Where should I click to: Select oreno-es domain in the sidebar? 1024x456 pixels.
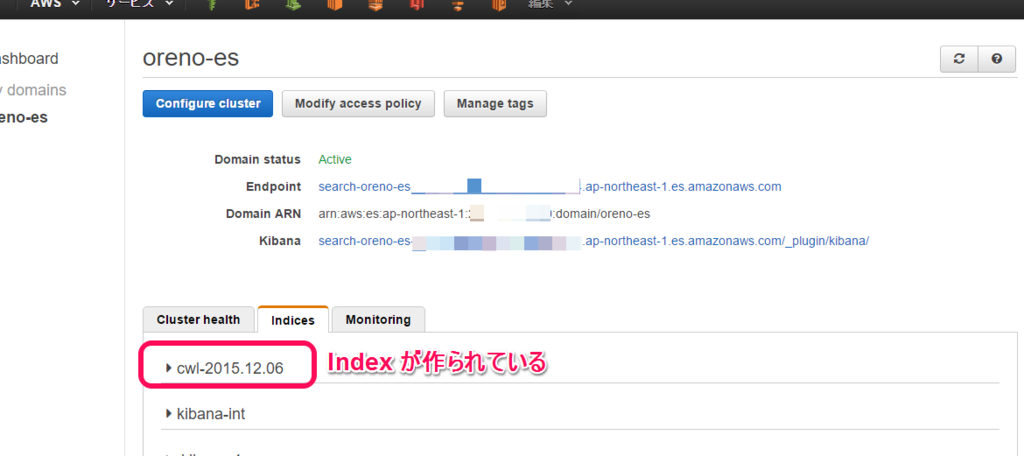(x=24, y=118)
